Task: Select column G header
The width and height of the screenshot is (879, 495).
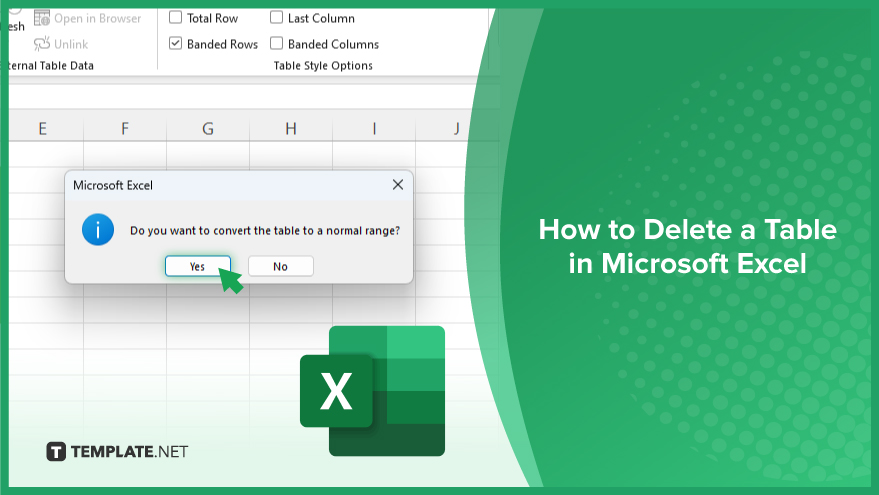Action: (x=208, y=128)
